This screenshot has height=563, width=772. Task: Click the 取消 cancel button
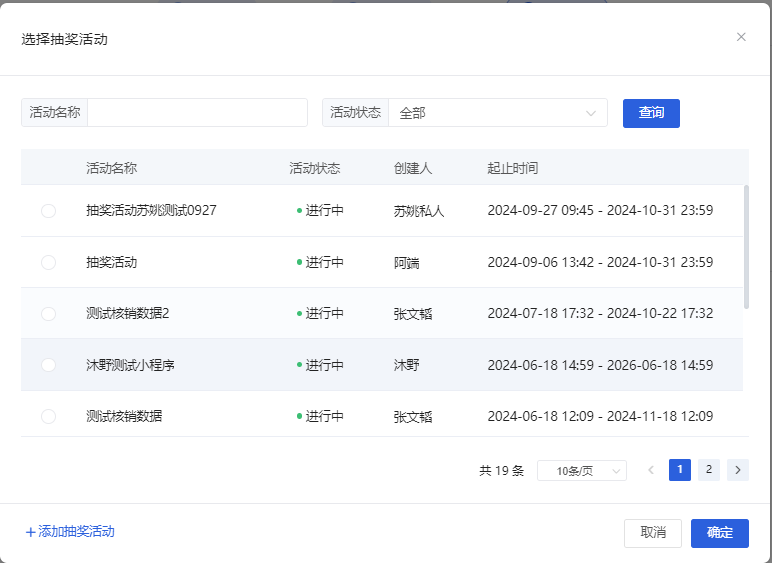click(652, 533)
